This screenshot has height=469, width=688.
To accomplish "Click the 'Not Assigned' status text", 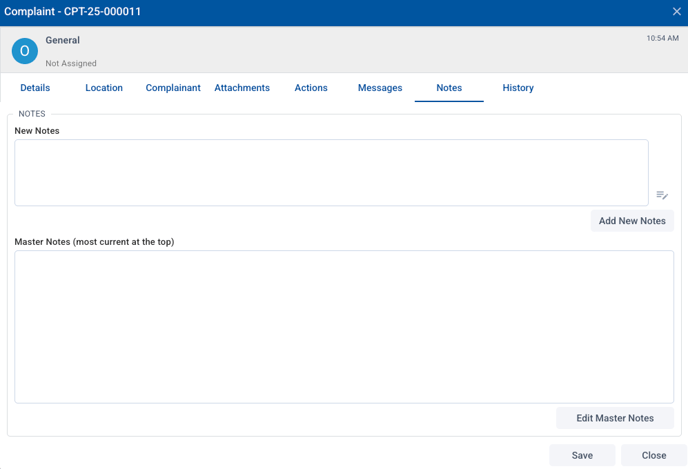I will pyautogui.click(x=71, y=63).
